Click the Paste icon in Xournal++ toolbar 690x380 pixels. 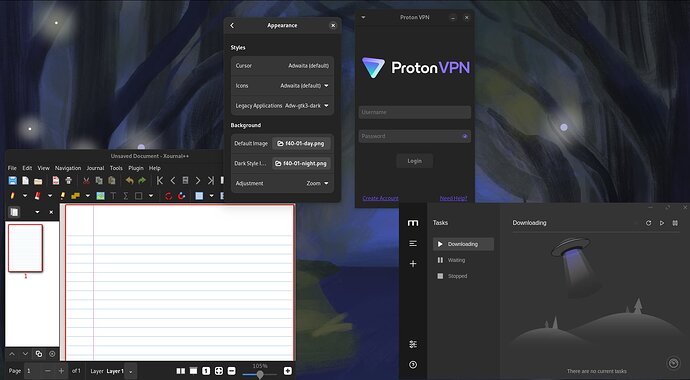click(x=112, y=181)
